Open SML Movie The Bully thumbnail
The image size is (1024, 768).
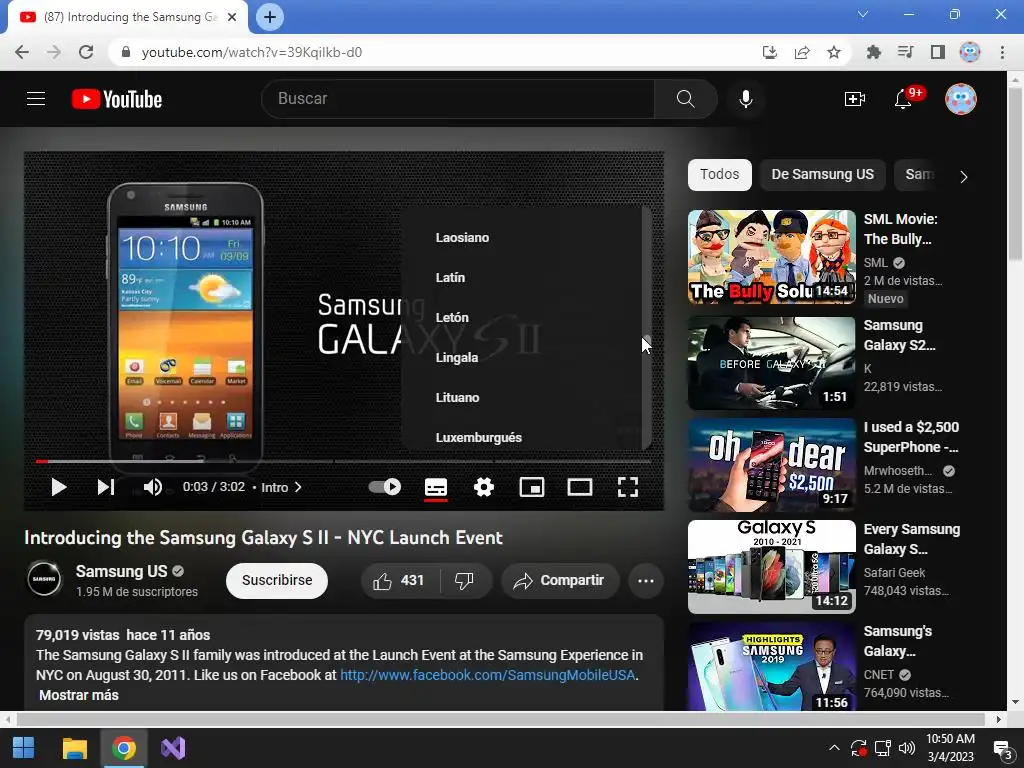[771, 257]
